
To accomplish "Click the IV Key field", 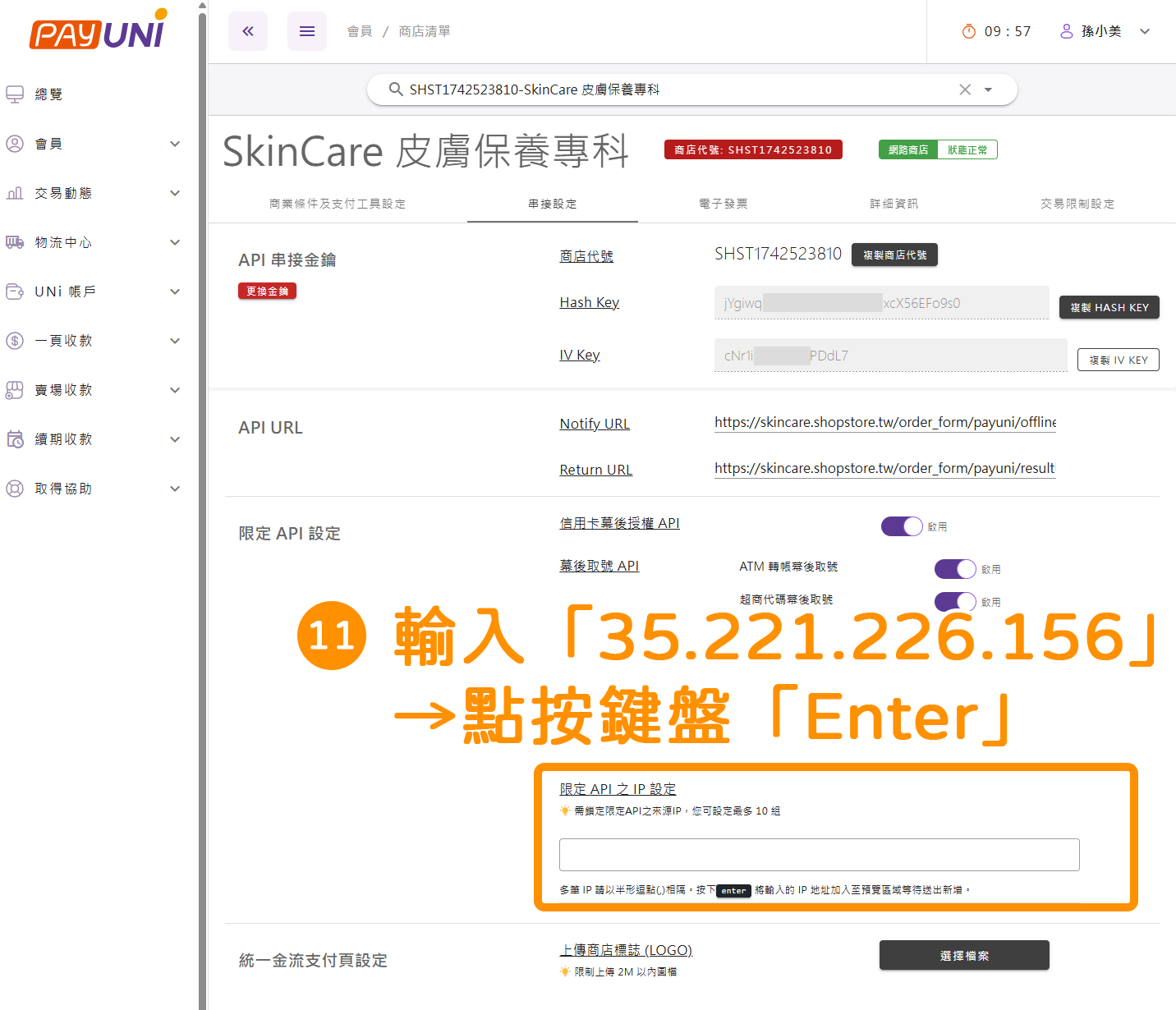I will coord(891,355).
